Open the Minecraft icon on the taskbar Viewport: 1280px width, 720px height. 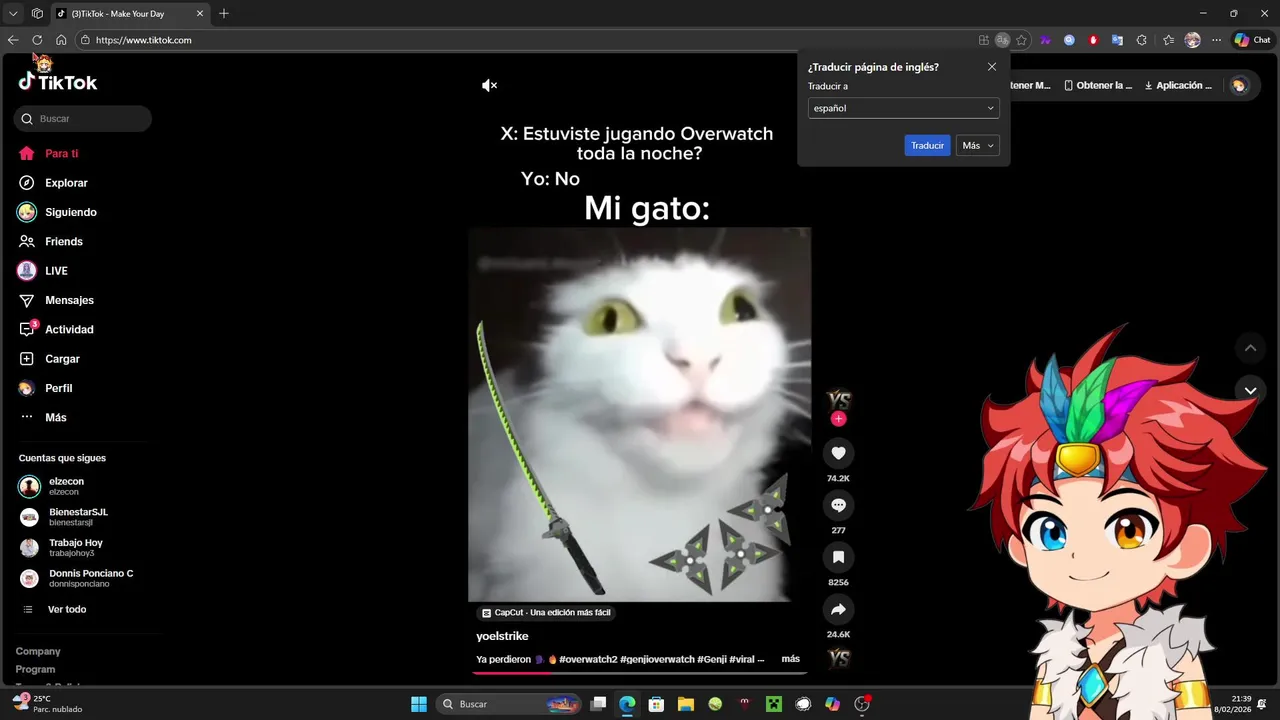pos(772,704)
